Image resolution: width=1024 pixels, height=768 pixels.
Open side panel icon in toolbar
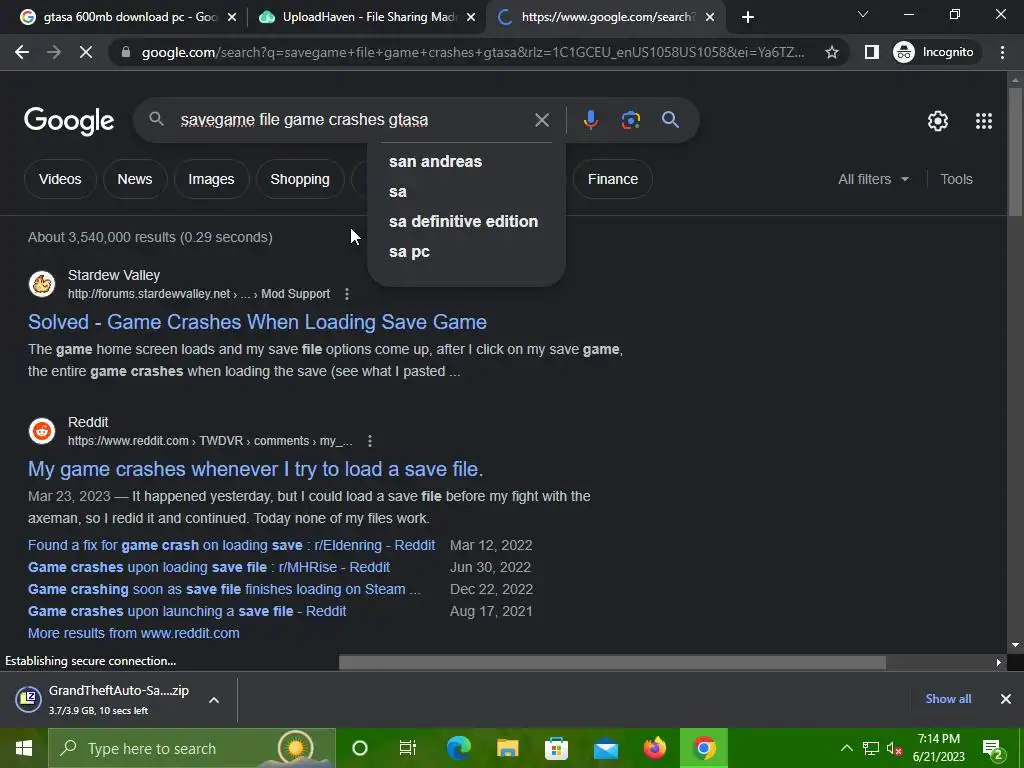click(871, 52)
